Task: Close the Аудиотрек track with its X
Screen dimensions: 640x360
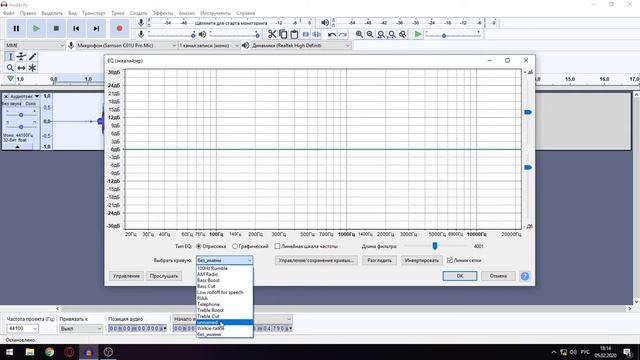Action: [x=6, y=96]
